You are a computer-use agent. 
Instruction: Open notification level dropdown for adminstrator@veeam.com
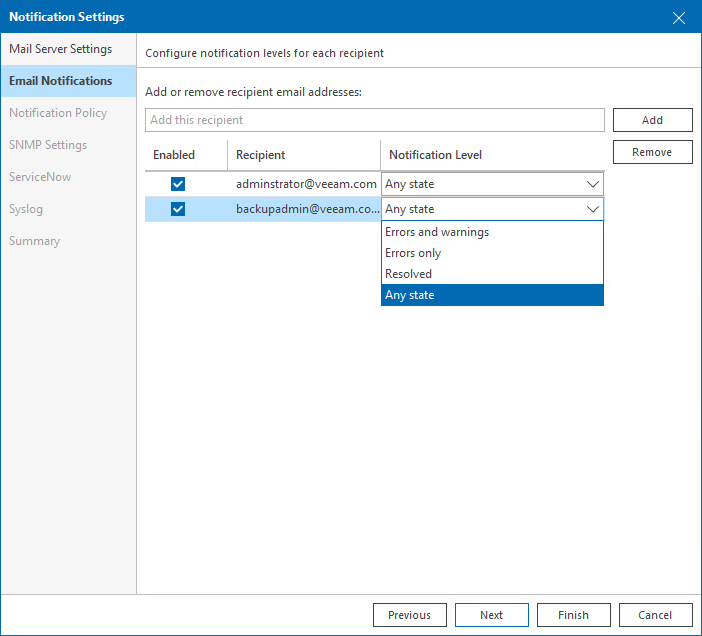tap(492, 184)
